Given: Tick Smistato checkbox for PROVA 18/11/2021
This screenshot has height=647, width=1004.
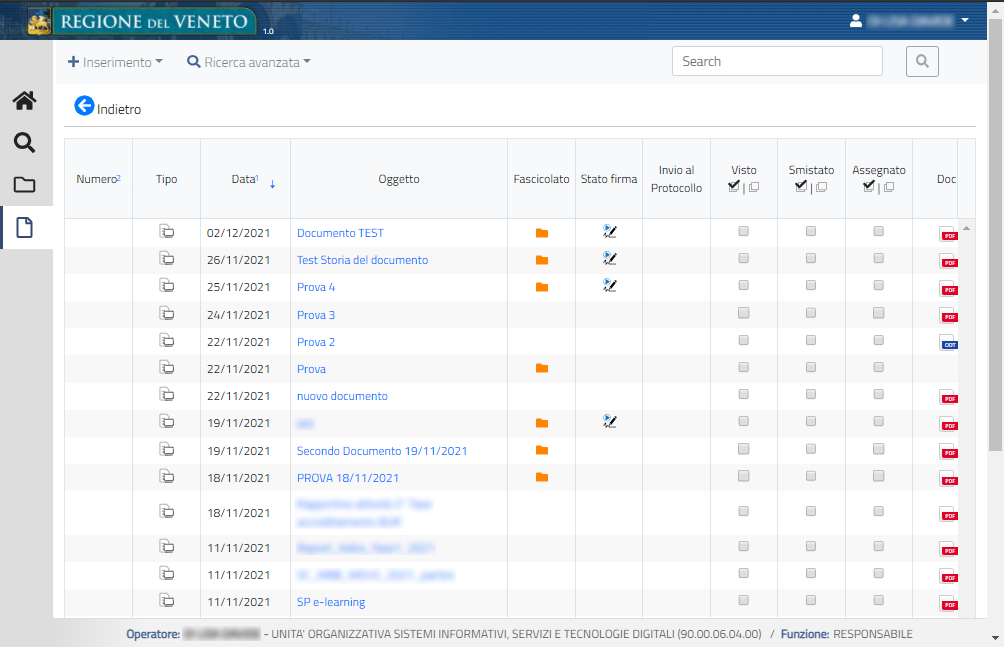Looking at the screenshot, I should click(x=811, y=476).
